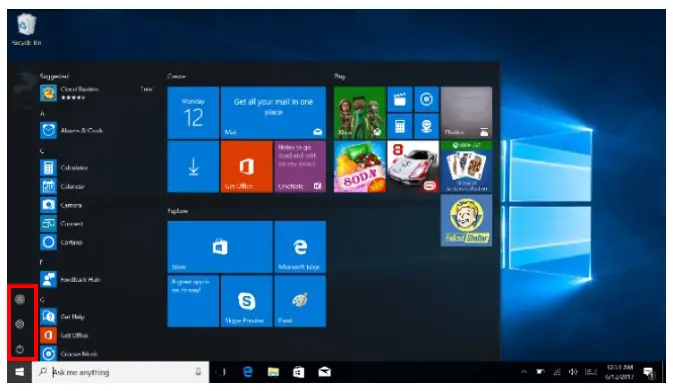Screen dimensions: 673x391
Task: Open Alarms & Clock from app list
Action: 71,130
